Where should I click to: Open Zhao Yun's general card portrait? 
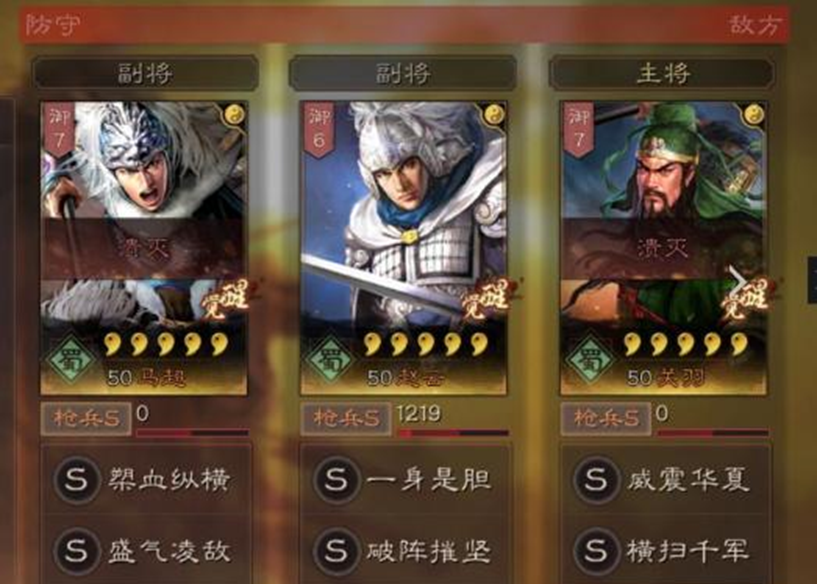pyautogui.click(x=403, y=248)
